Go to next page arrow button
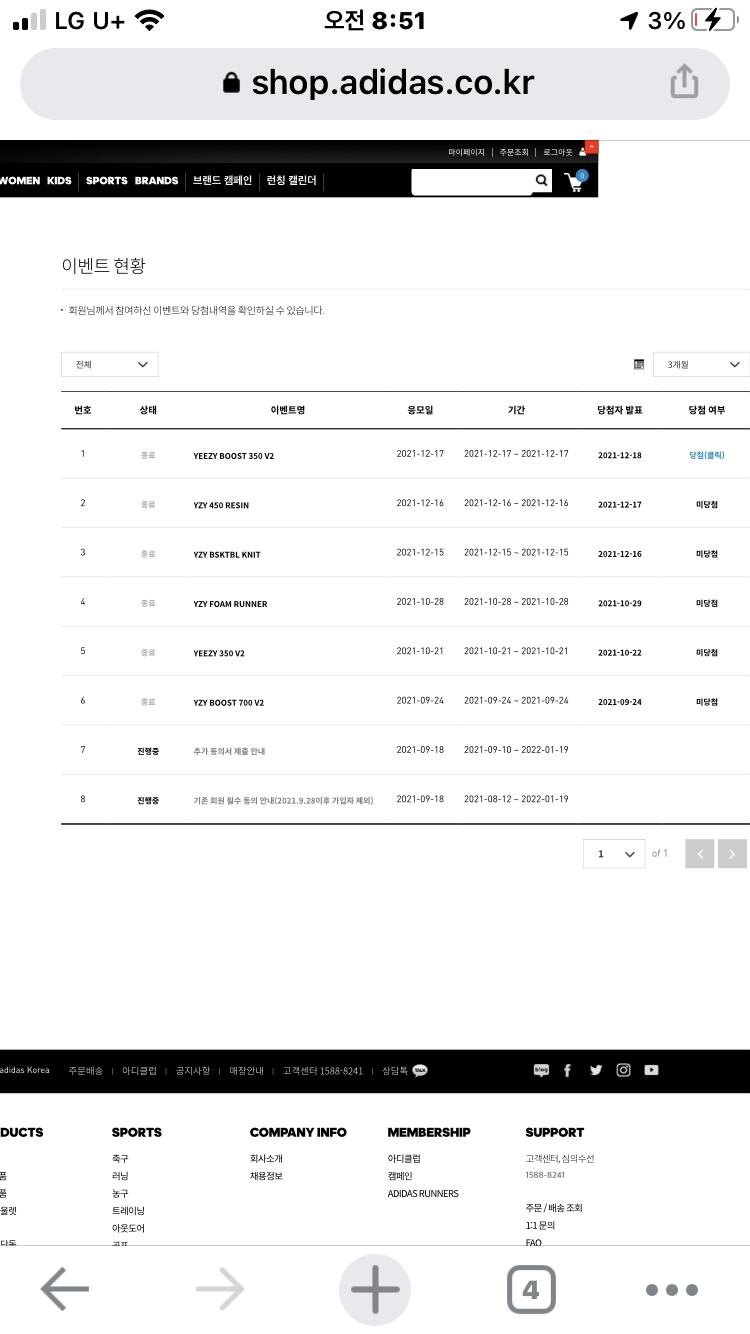This screenshot has width=750, height=1334. pos(732,854)
